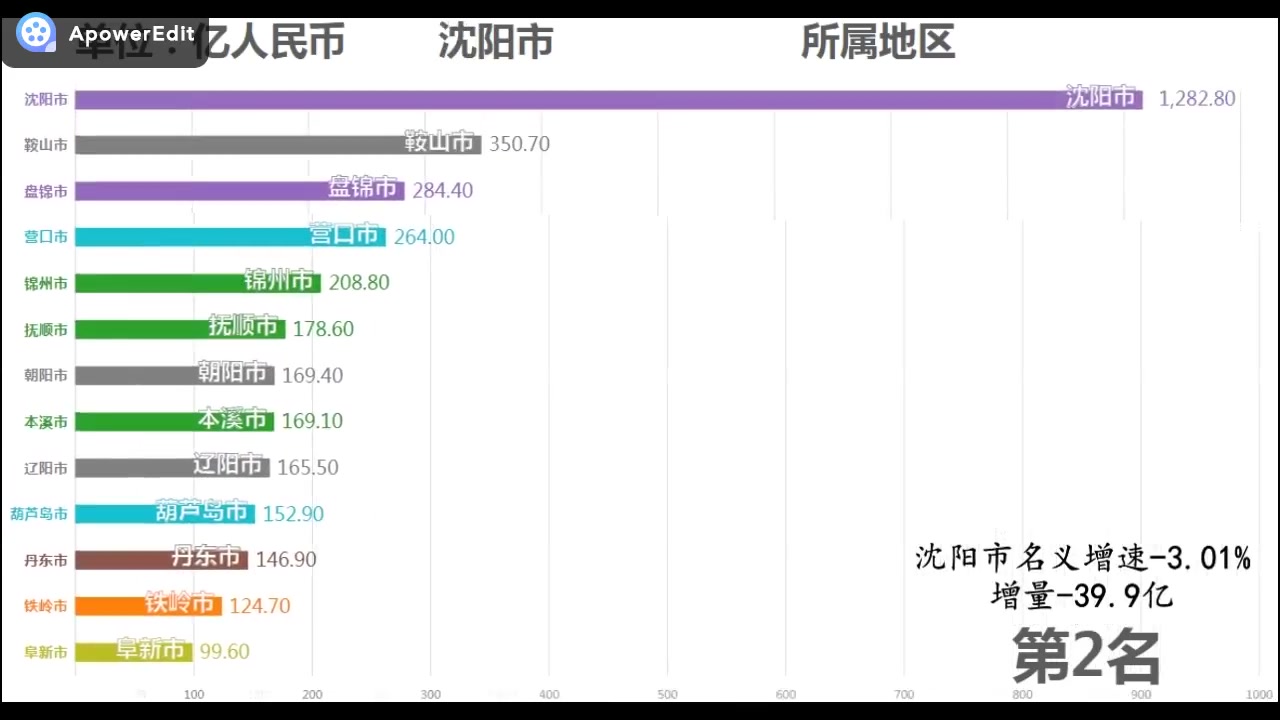Viewport: 1280px width, 720px height.
Task: Click the 沈阳市 title heading at top
Action: 496,42
